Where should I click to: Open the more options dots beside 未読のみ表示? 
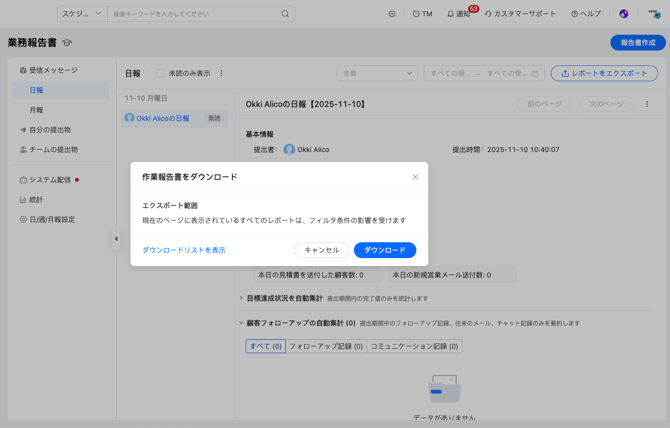pos(221,73)
